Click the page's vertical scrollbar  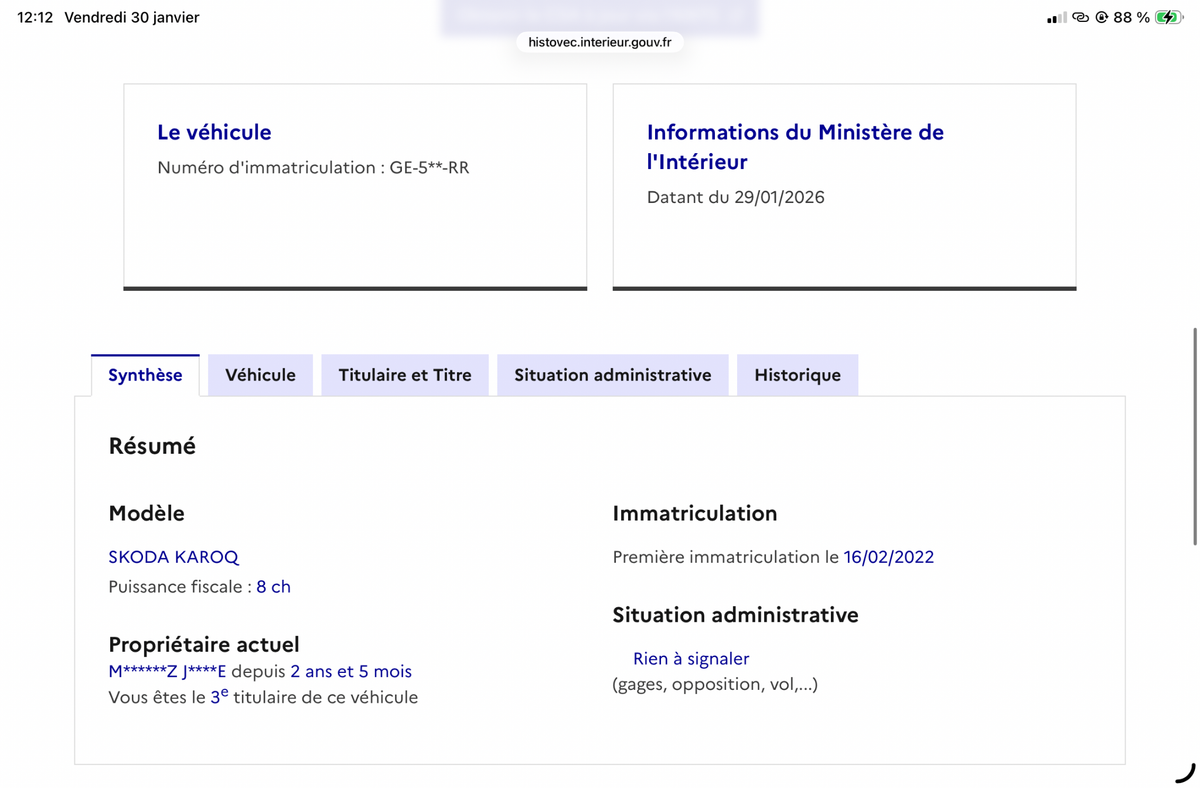[x=1195, y=436]
